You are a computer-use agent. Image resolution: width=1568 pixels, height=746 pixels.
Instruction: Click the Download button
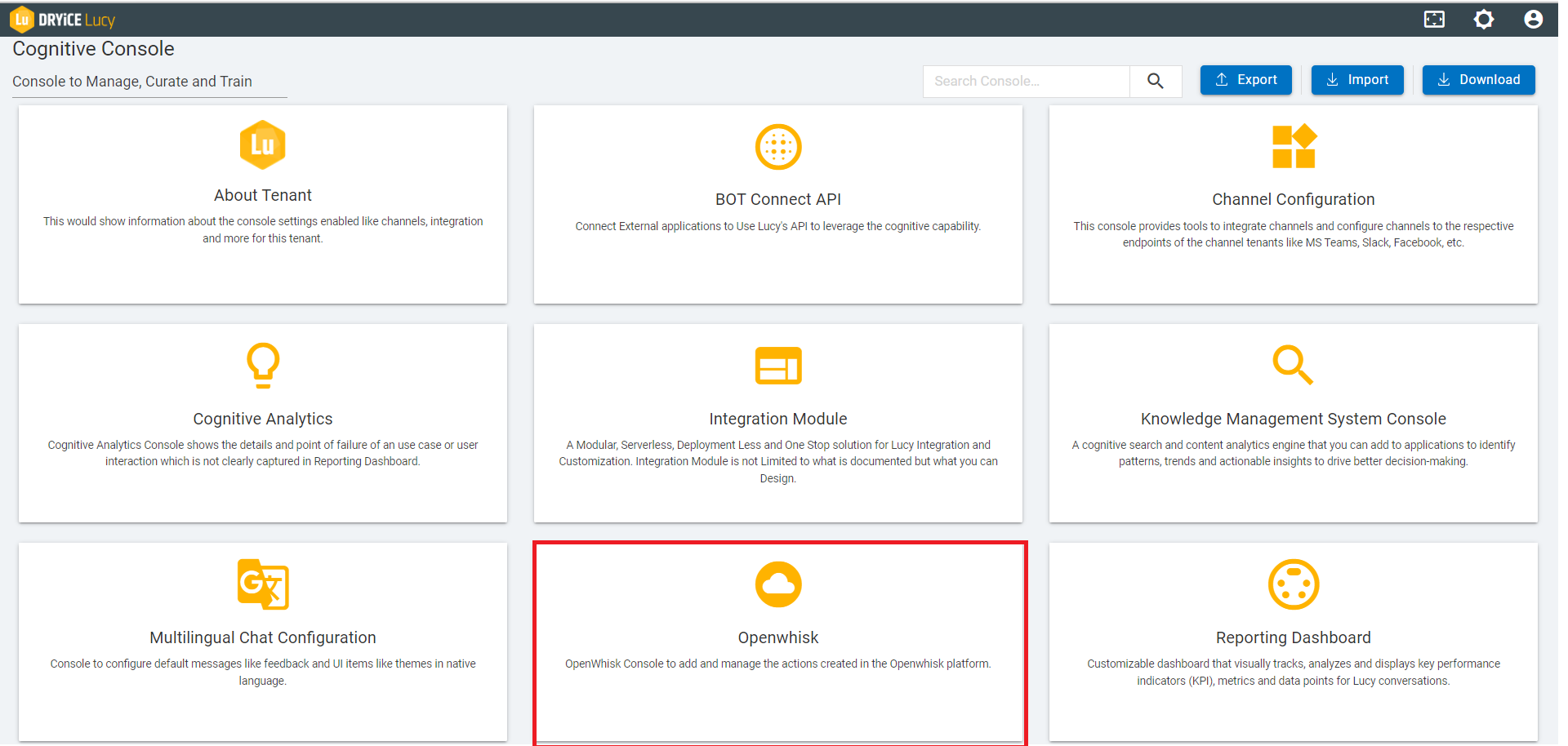1478,79
